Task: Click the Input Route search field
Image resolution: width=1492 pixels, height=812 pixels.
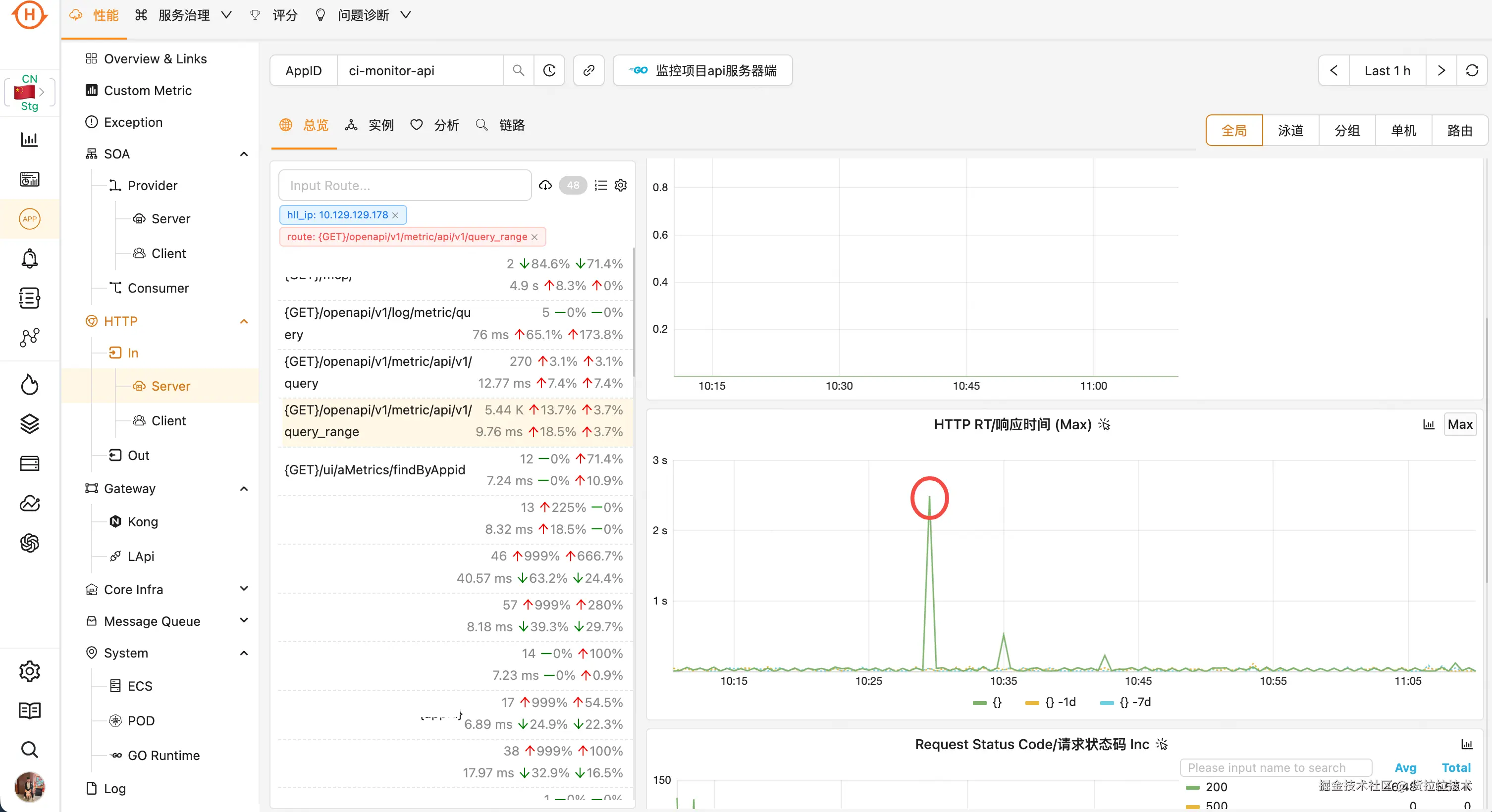Action: pos(404,185)
